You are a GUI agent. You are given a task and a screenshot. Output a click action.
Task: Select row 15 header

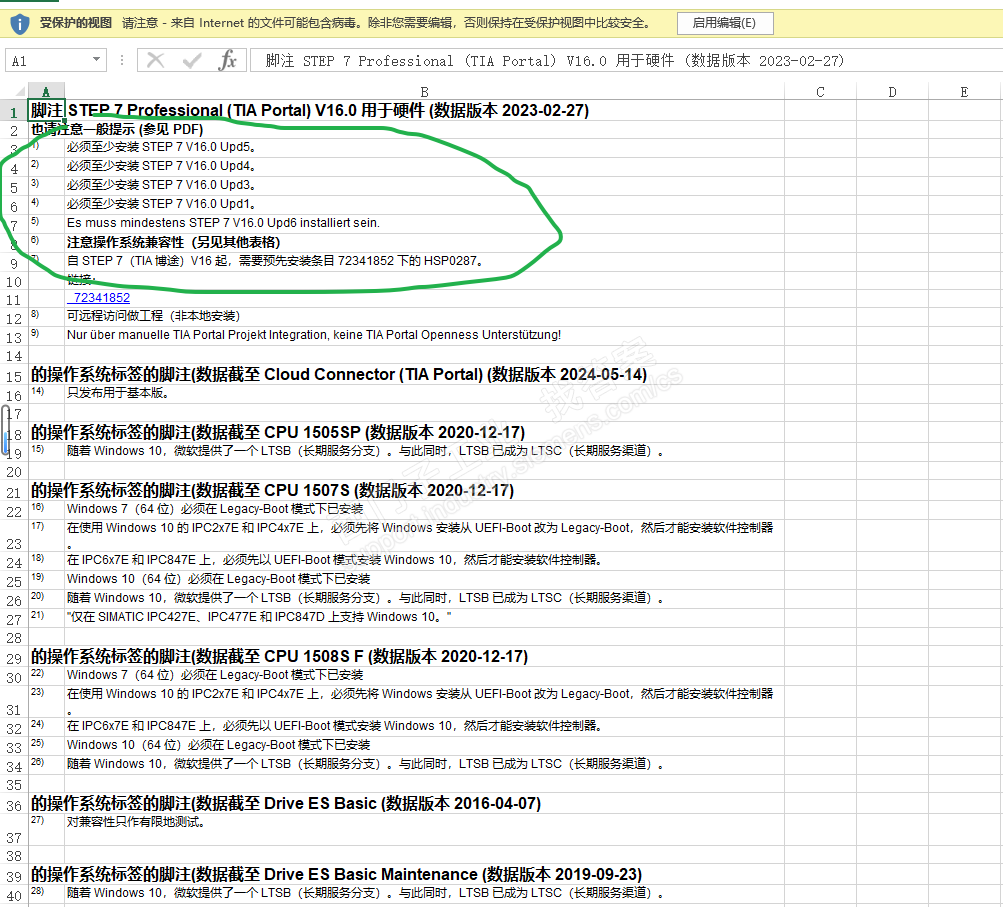(13, 375)
